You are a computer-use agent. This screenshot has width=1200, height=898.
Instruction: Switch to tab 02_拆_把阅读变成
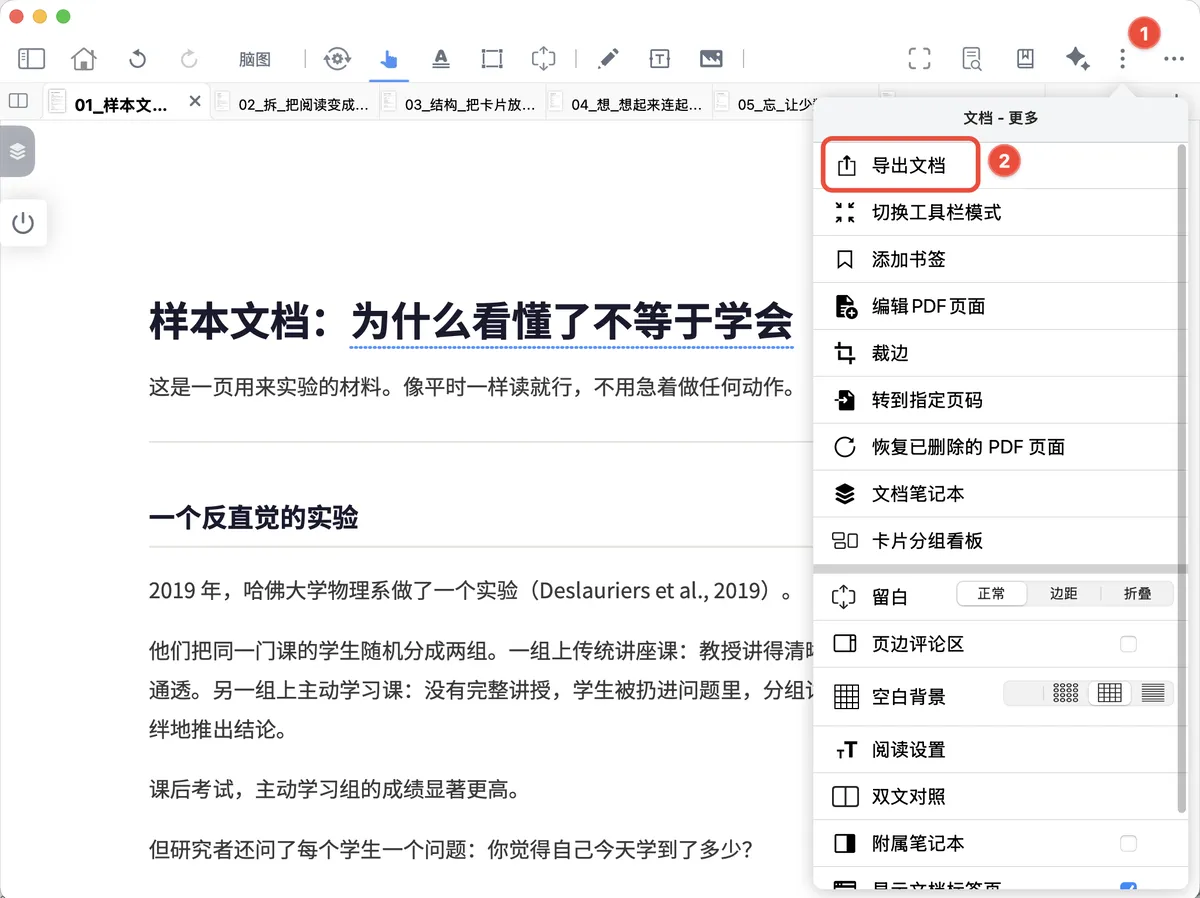296,104
